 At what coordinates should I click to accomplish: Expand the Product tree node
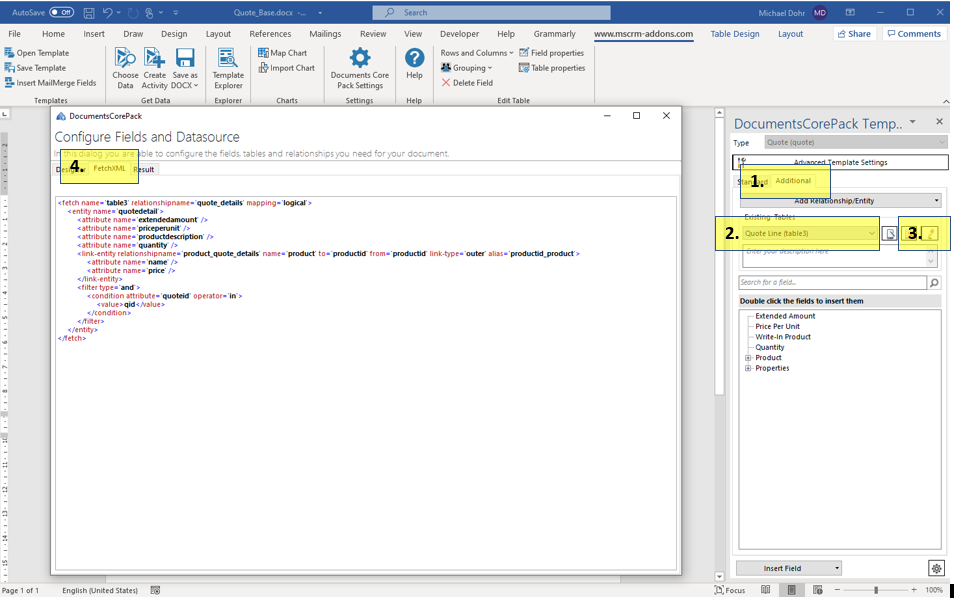click(748, 358)
